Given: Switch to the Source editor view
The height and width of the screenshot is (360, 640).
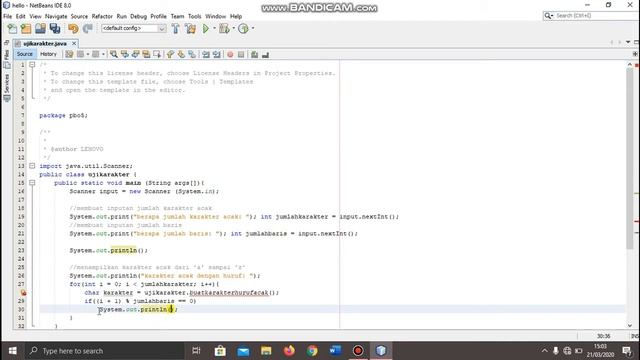Looking at the screenshot, I should 24,54.
